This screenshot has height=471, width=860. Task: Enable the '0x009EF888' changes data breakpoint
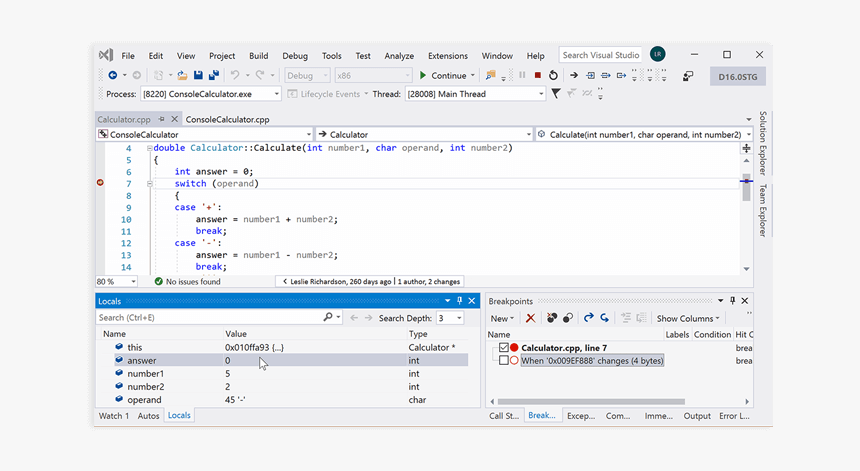(x=503, y=360)
